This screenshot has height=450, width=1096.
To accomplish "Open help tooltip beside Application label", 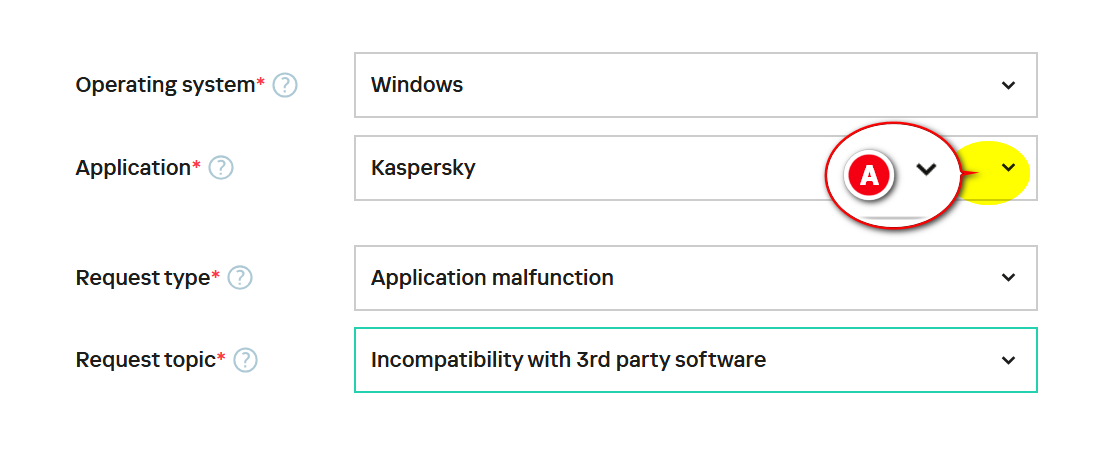I will 221,168.
